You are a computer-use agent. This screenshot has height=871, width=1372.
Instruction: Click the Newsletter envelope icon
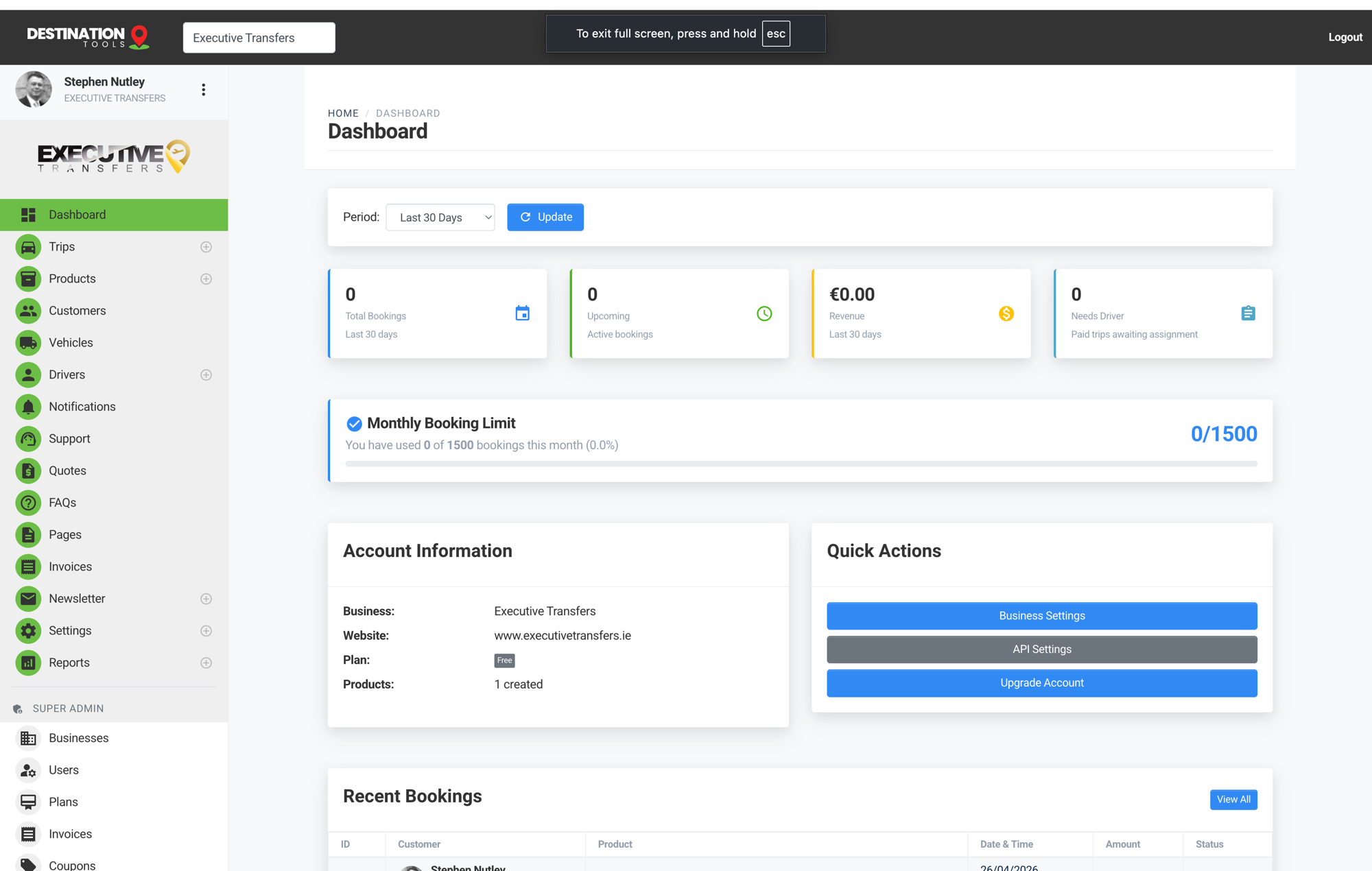pos(28,599)
